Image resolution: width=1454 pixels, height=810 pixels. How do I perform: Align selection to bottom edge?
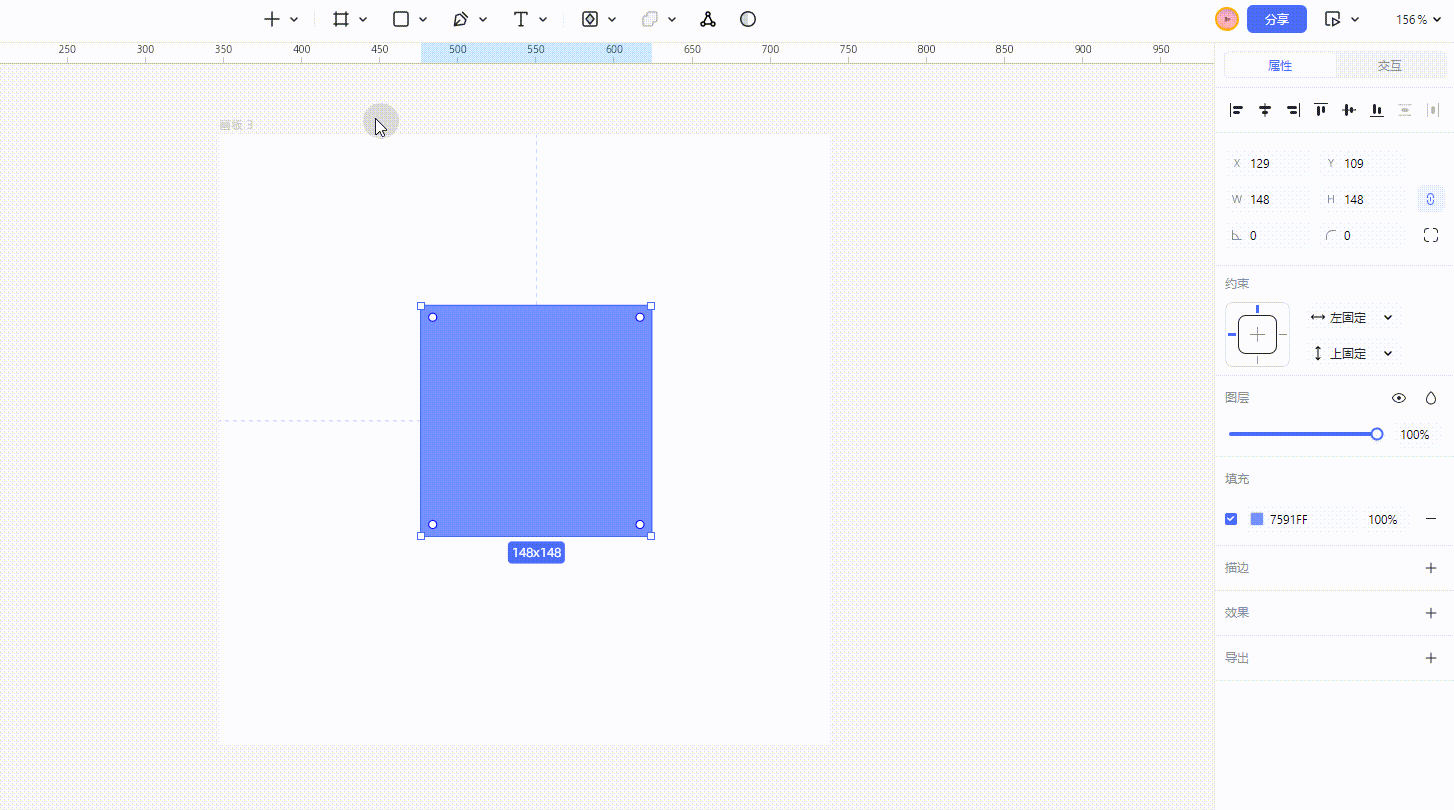[x=1377, y=110]
